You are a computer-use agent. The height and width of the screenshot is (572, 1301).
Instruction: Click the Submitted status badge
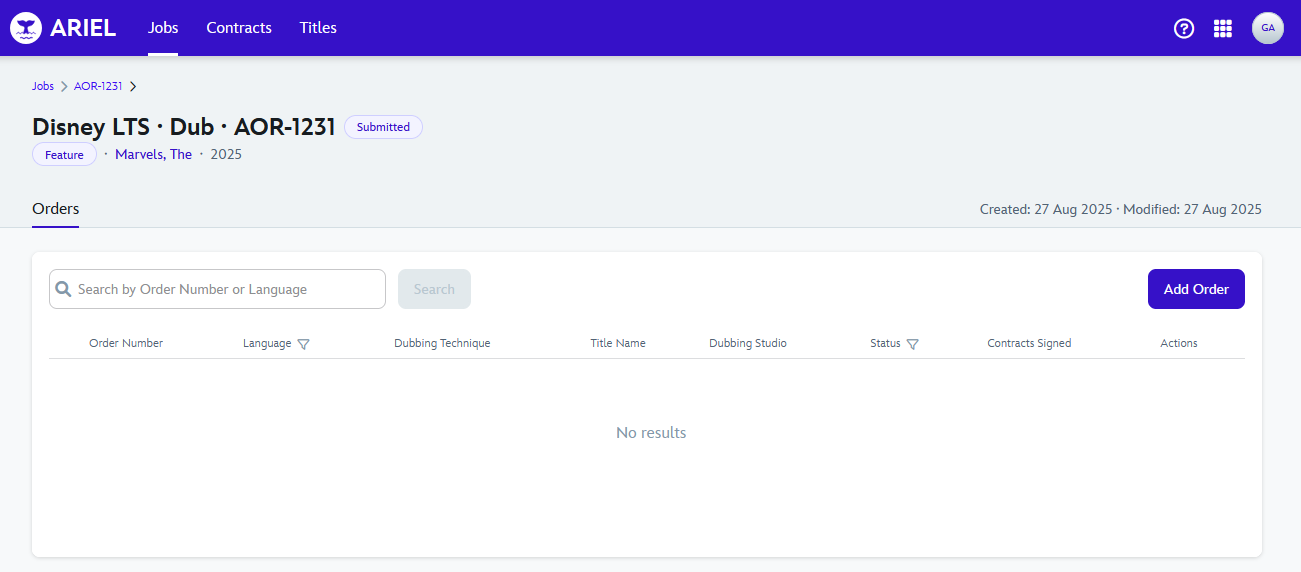point(383,127)
